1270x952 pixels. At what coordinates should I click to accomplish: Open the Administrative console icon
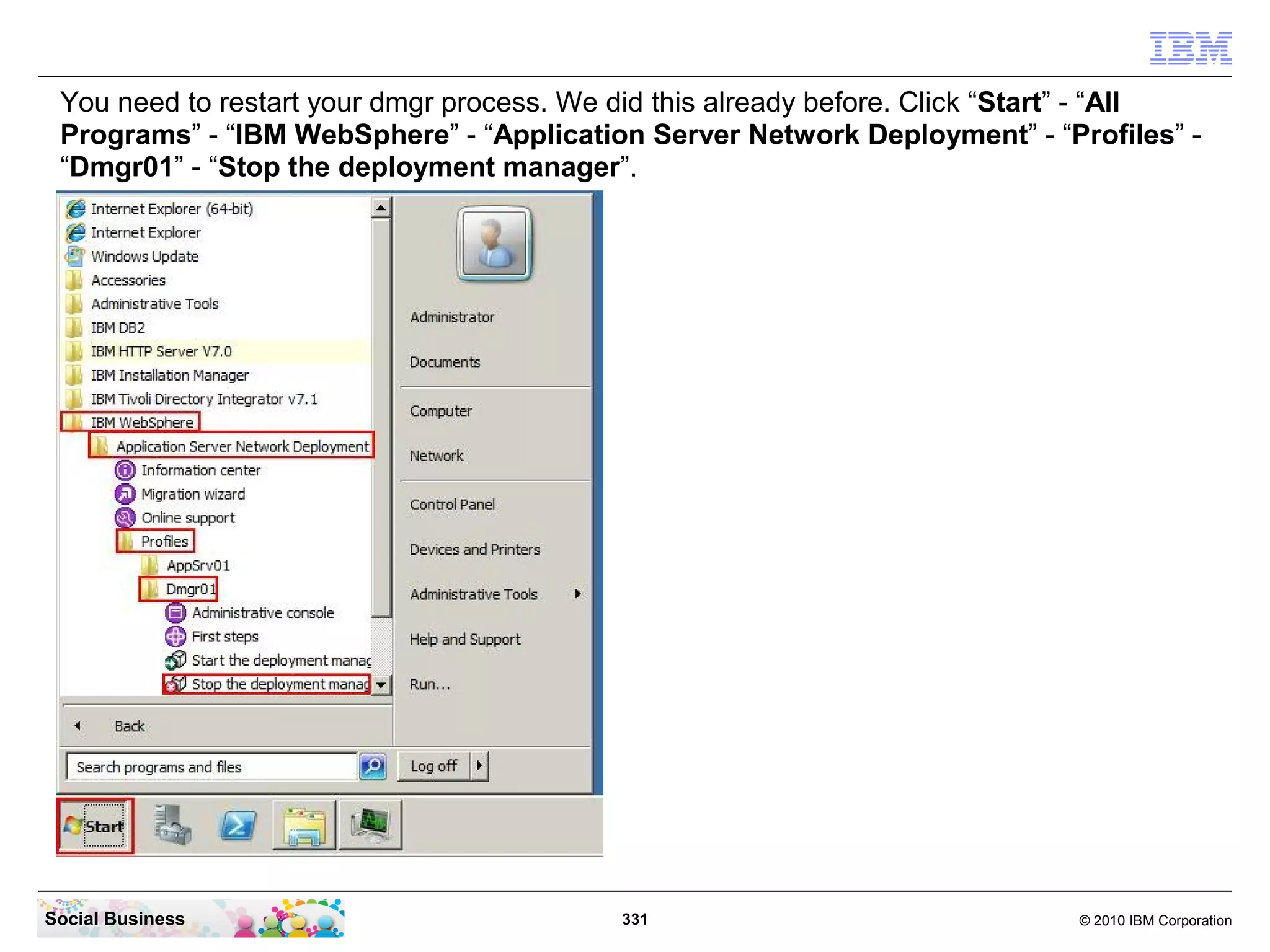175,613
